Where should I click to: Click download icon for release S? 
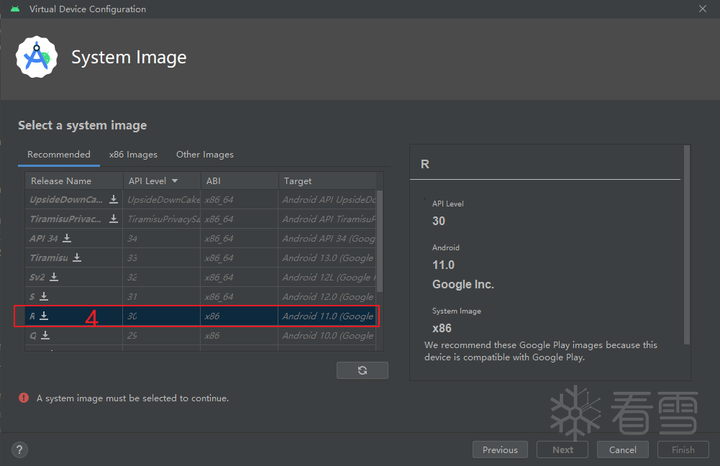44,296
